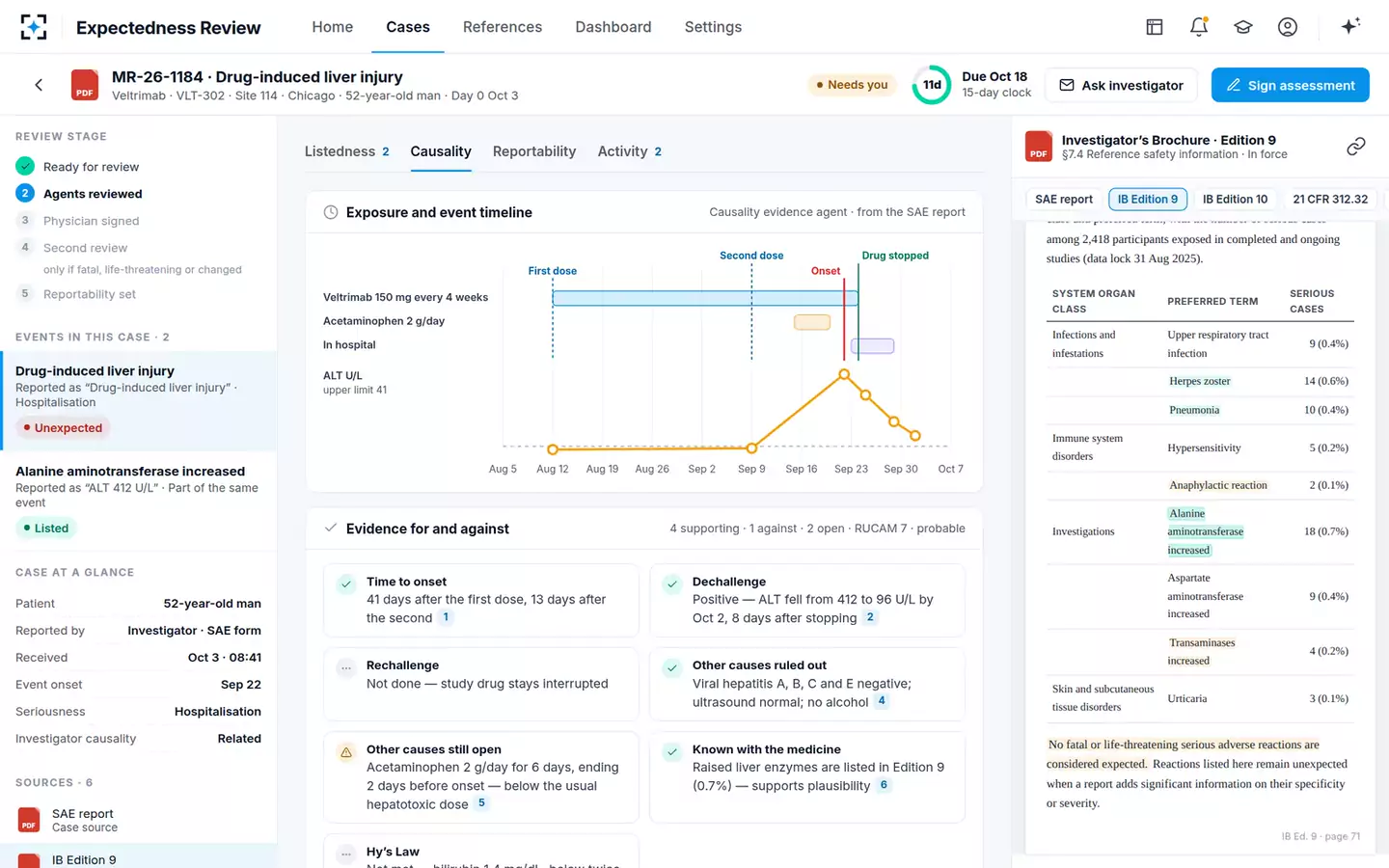The width and height of the screenshot is (1389, 868).
Task: Click the Ask investigator button
Action: tap(1122, 85)
